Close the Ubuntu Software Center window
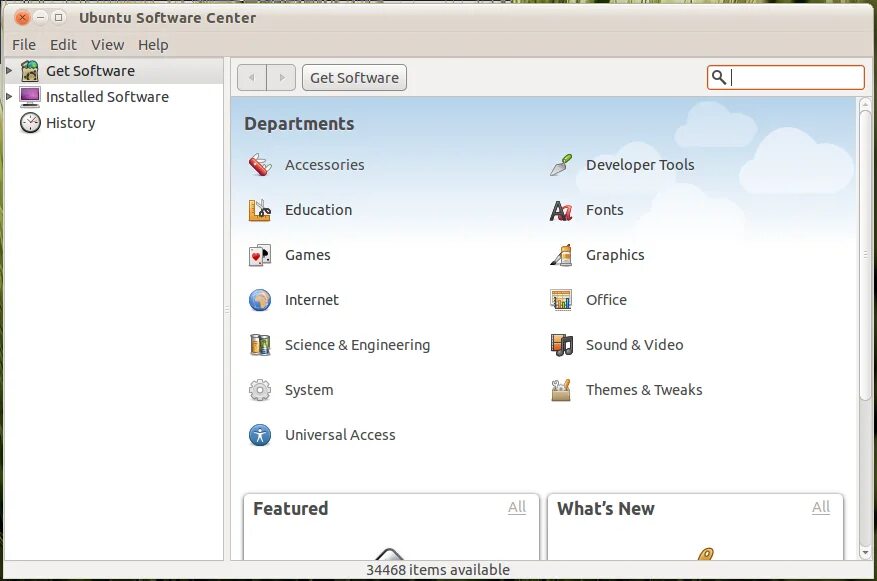This screenshot has height=581, width=877. (x=22, y=17)
